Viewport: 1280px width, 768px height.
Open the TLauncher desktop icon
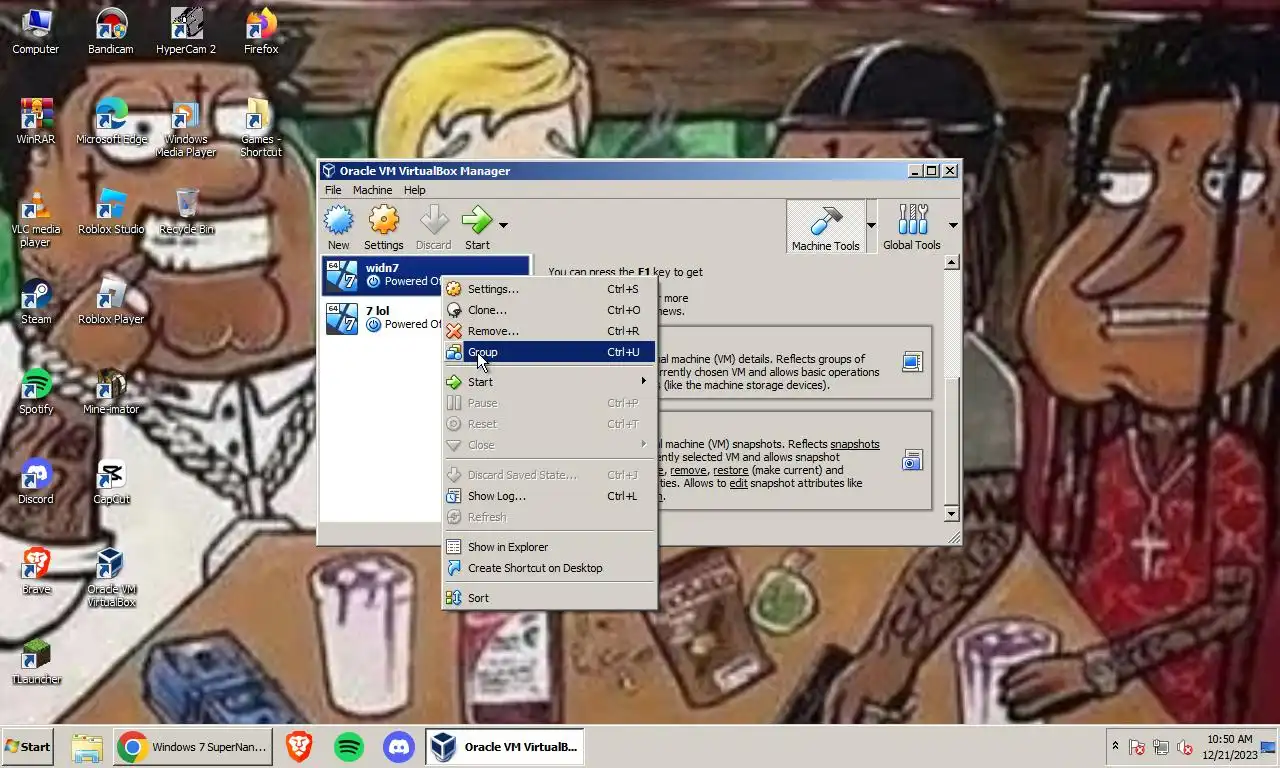36,661
